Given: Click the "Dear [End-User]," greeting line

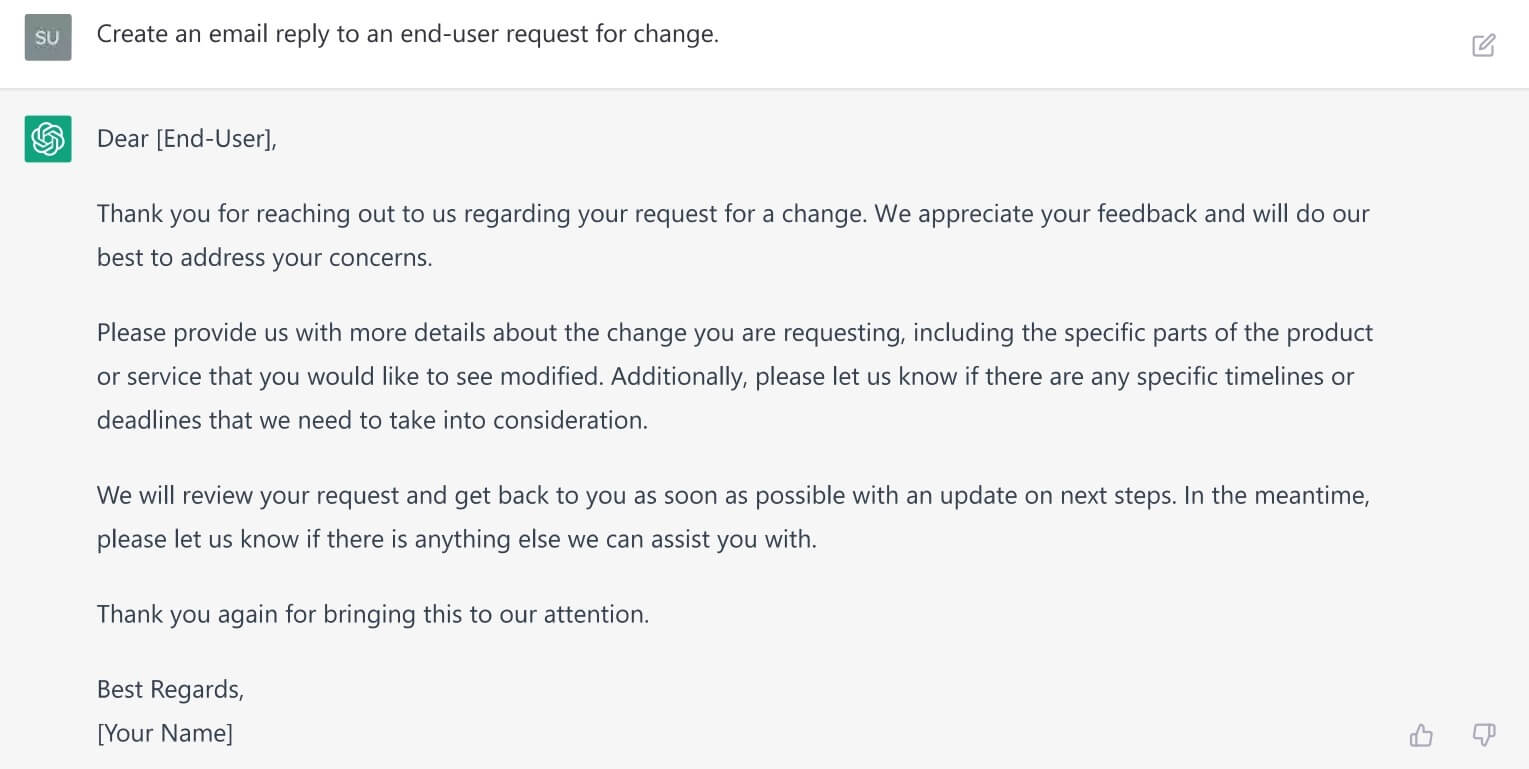Looking at the screenshot, I should click(x=186, y=139).
